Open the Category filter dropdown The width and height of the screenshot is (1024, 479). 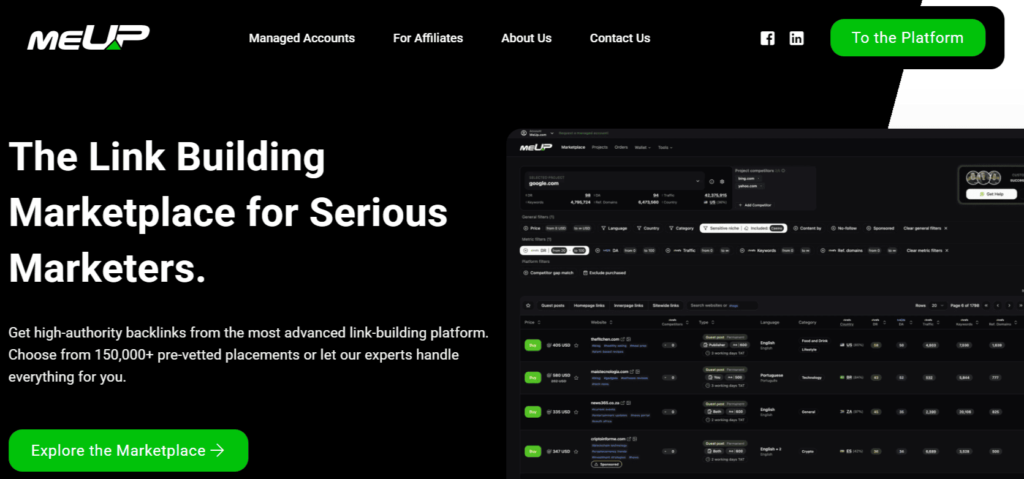[x=682, y=228]
